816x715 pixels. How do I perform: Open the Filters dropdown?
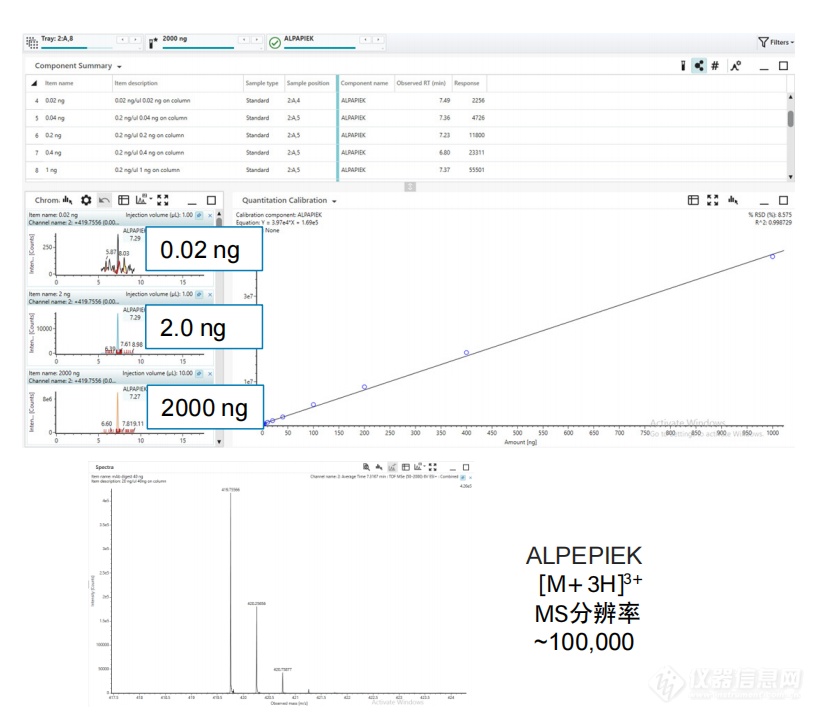776,42
